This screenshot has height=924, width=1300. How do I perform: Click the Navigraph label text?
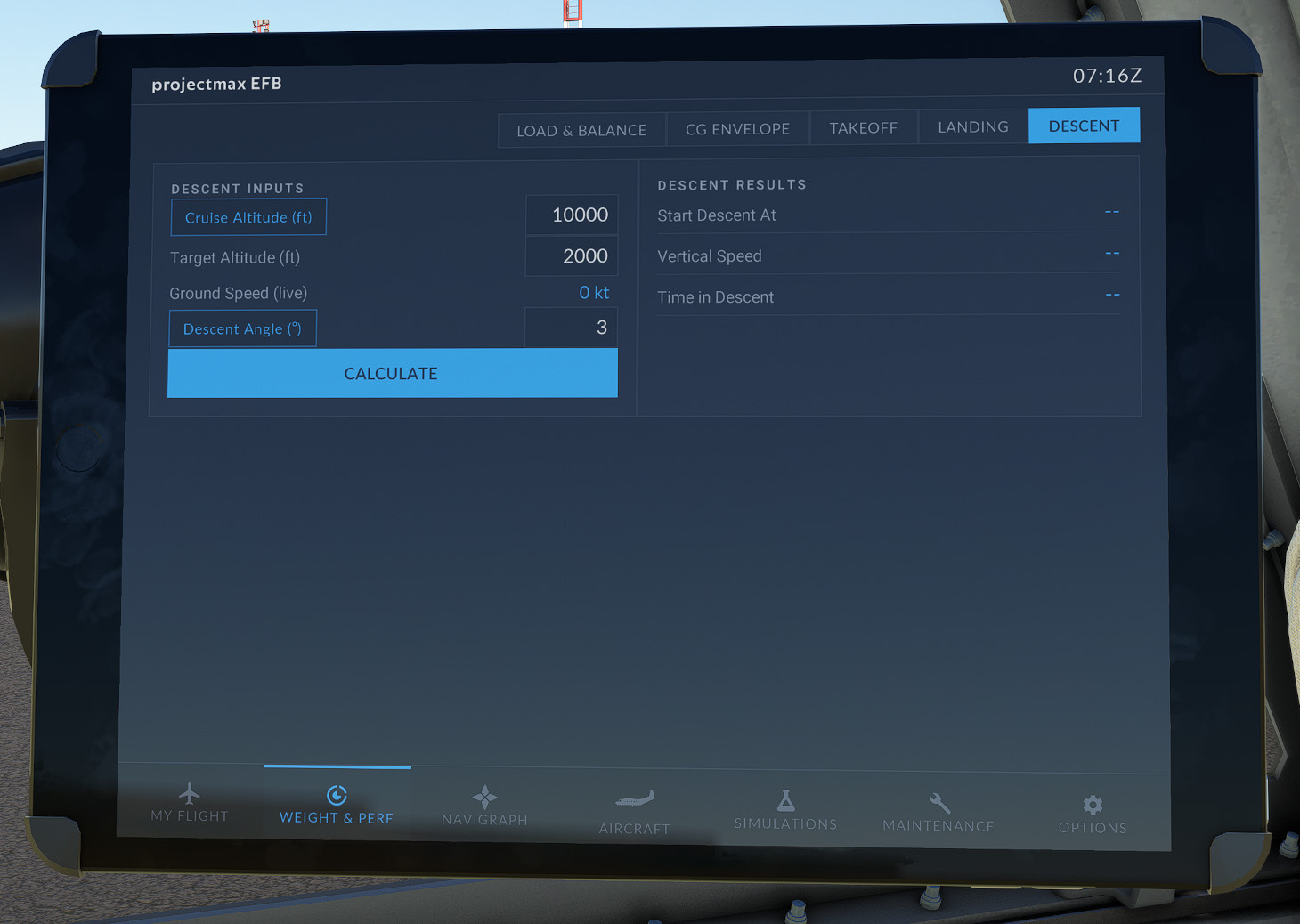coord(484,819)
